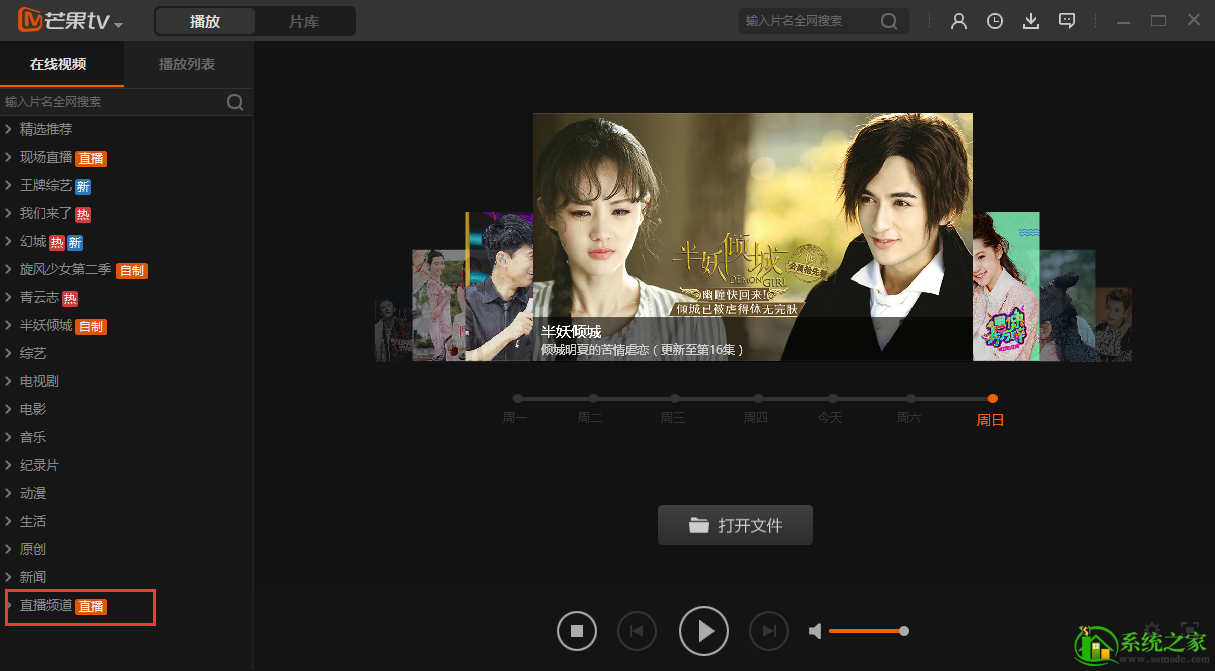Open the 芒果tv logo dropdown menu
Screen dimensions: 1215x671
[x=118, y=24]
